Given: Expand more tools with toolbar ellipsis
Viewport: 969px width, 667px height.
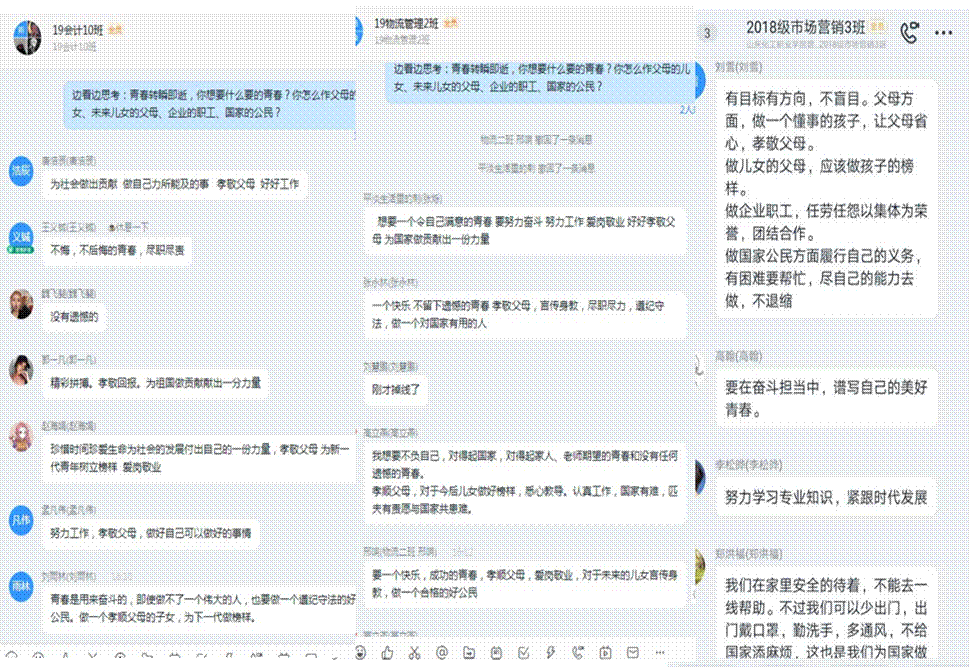Looking at the screenshot, I should coord(659,653).
